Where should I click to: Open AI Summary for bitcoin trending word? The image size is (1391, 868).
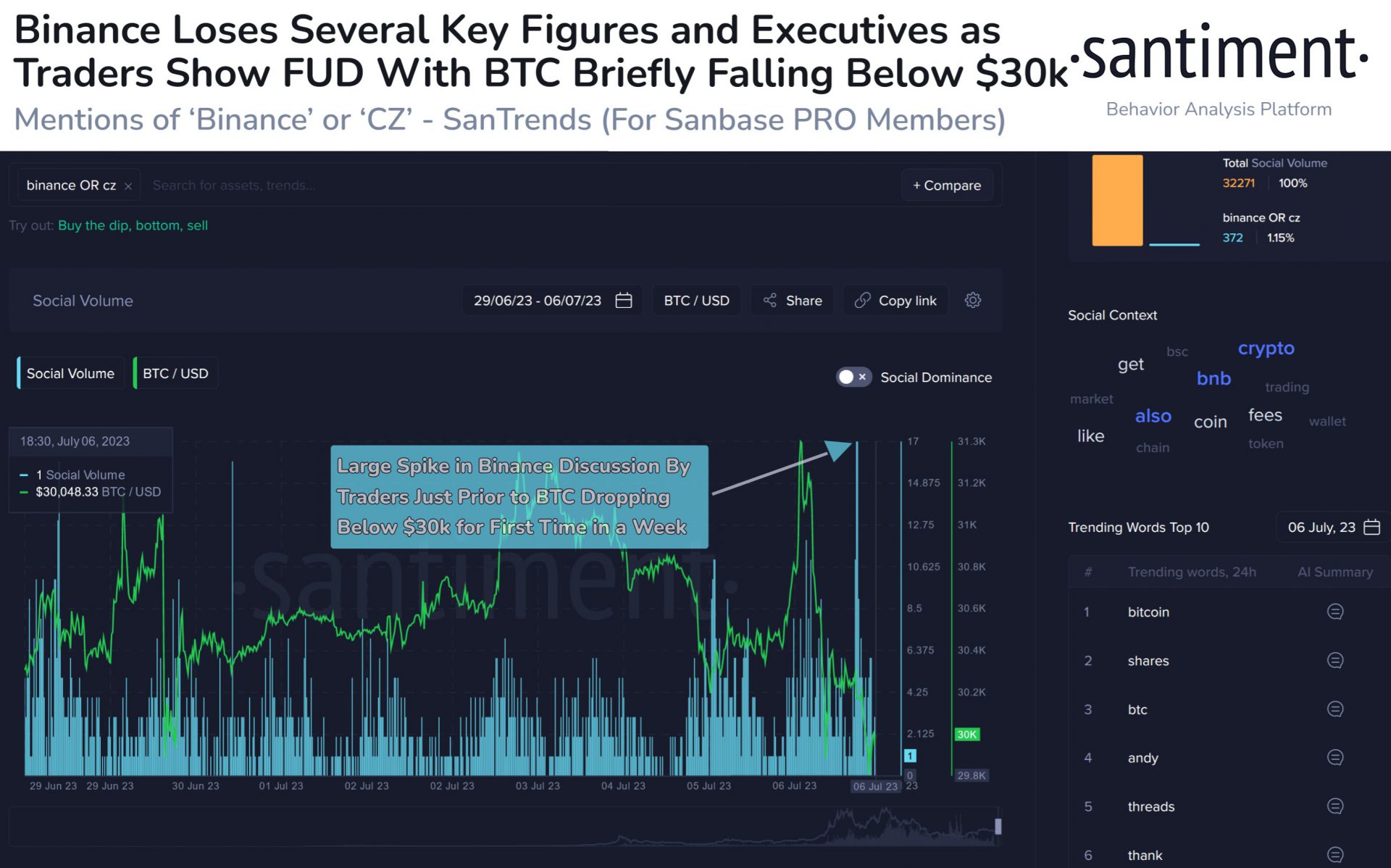(x=1334, y=612)
